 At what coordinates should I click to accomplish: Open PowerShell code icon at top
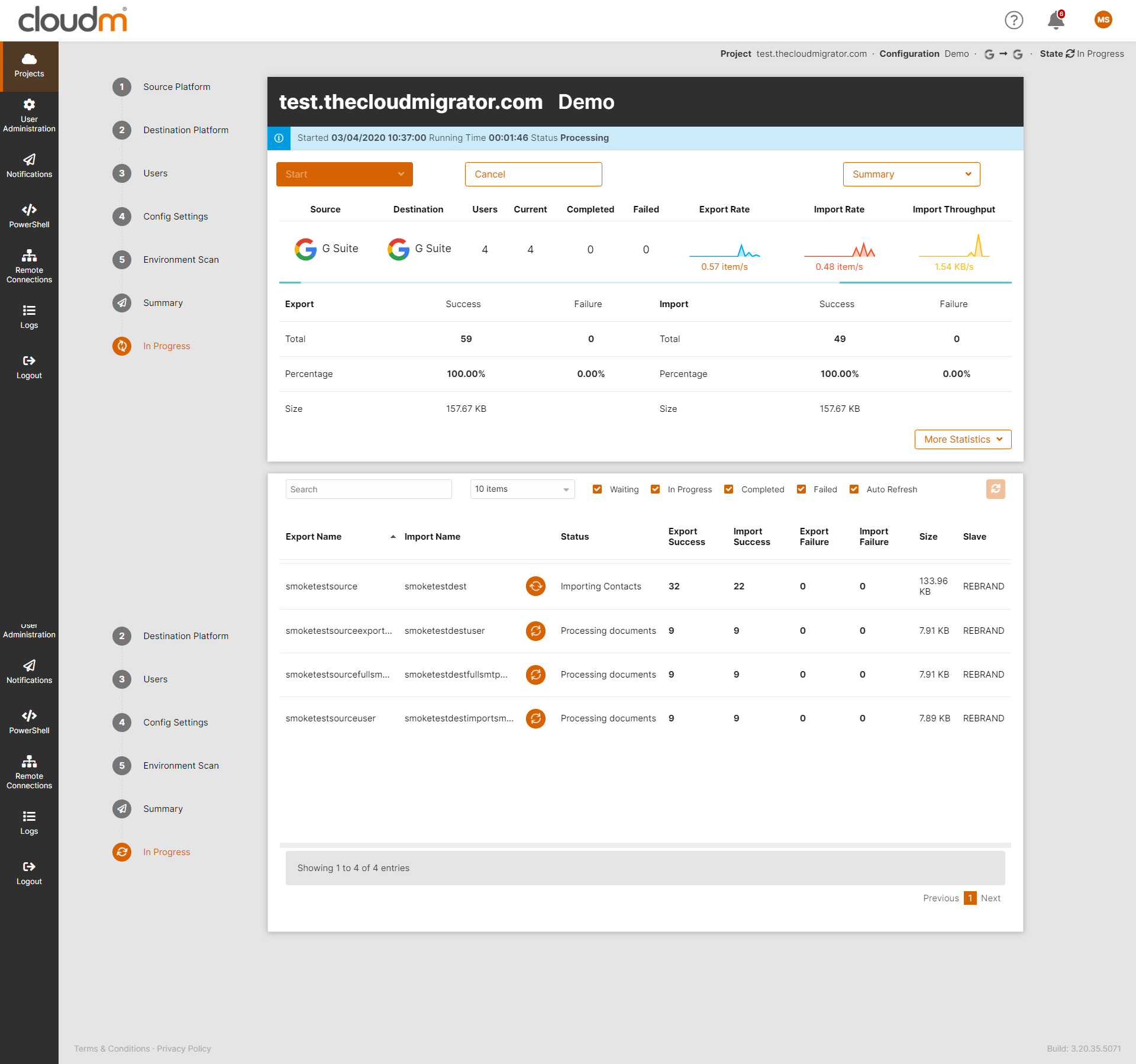click(29, 210)
